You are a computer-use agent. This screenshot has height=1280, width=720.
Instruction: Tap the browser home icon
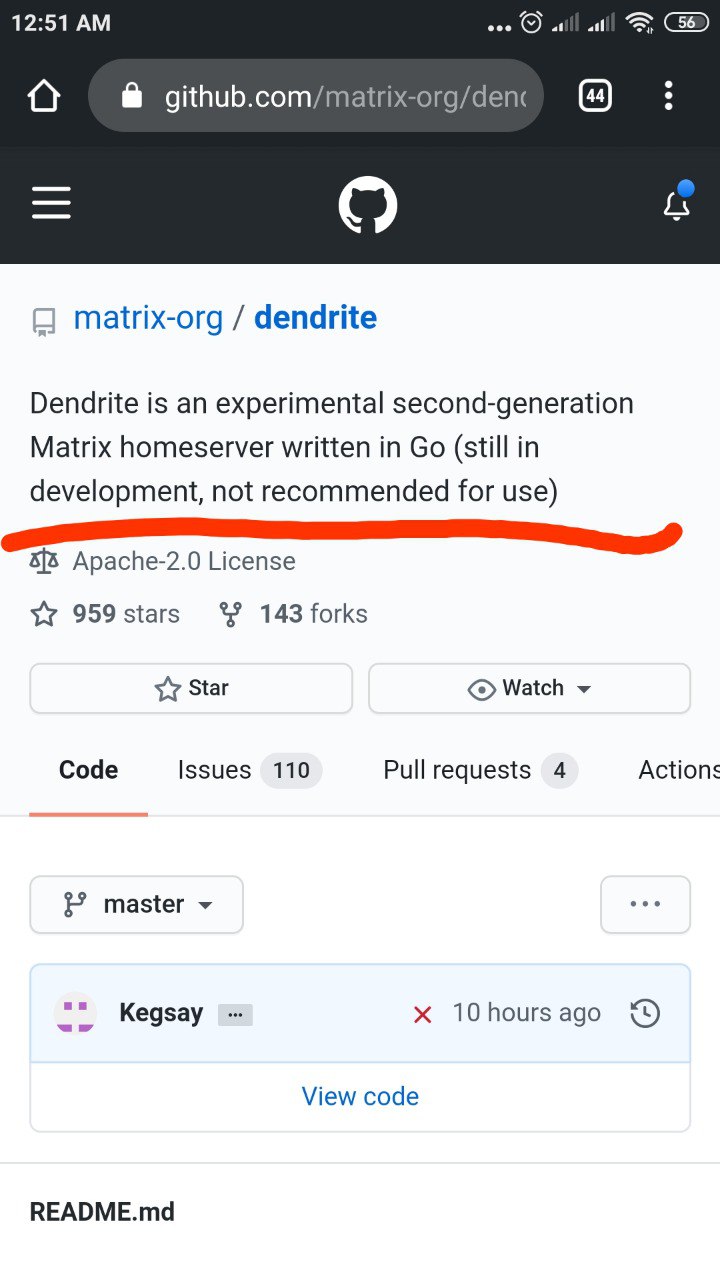44,96
